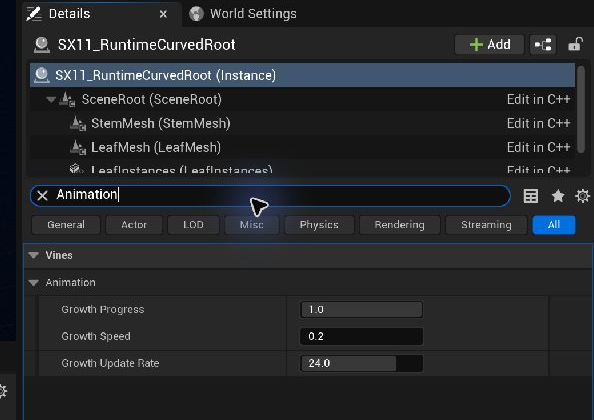Click the Details pencil icon

tap(34, 14)
